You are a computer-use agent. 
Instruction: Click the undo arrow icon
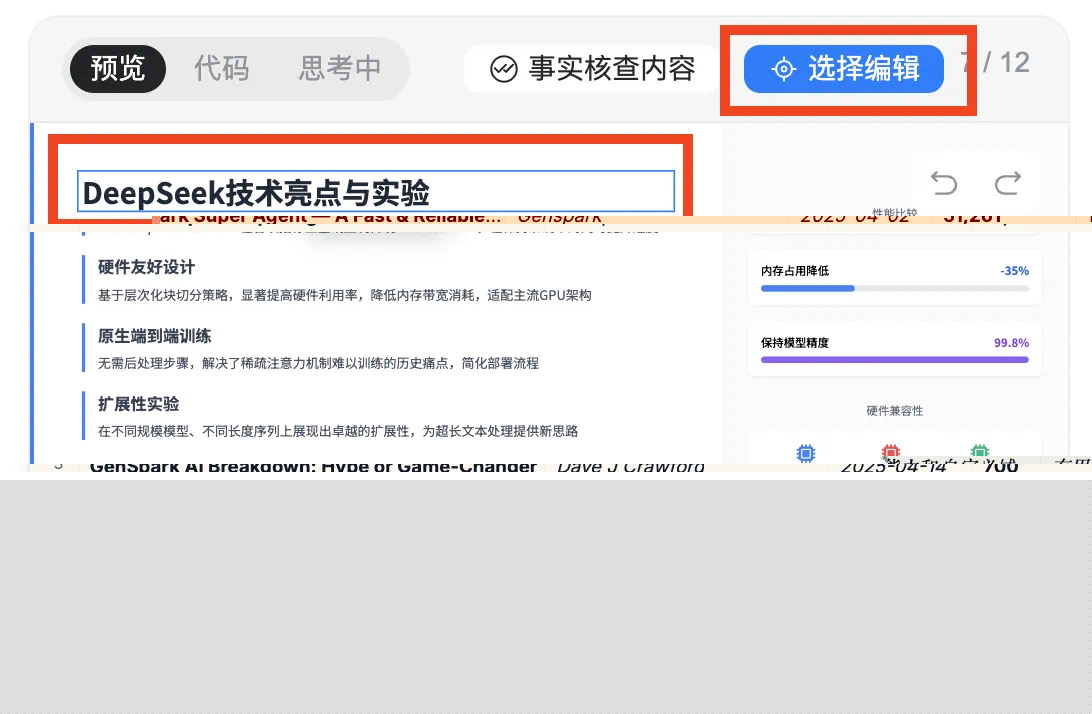click(x=944, y=184)
